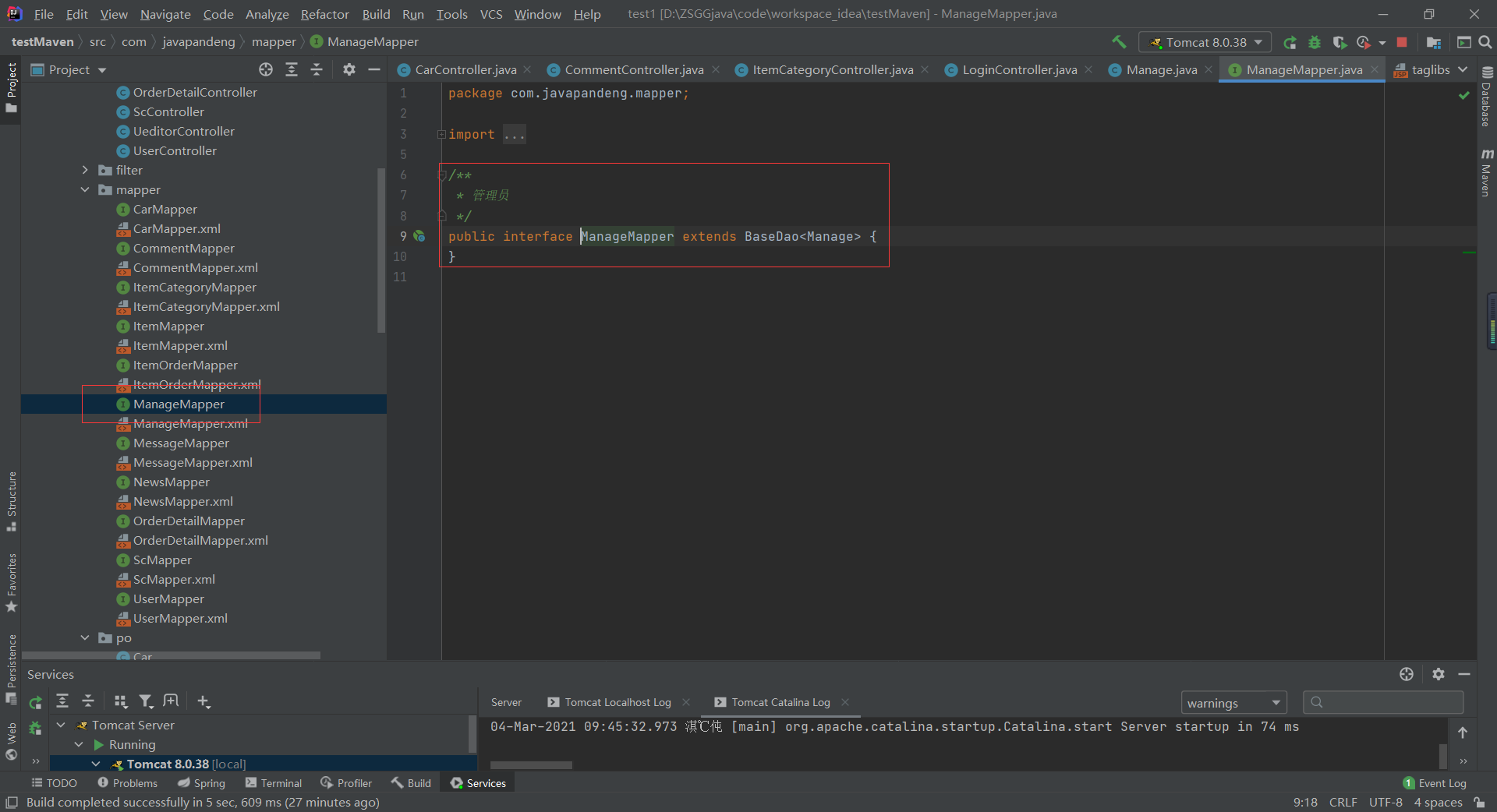
Task: Open the Refactor menu
Action: pyautogui.click(x=324, y=14)
